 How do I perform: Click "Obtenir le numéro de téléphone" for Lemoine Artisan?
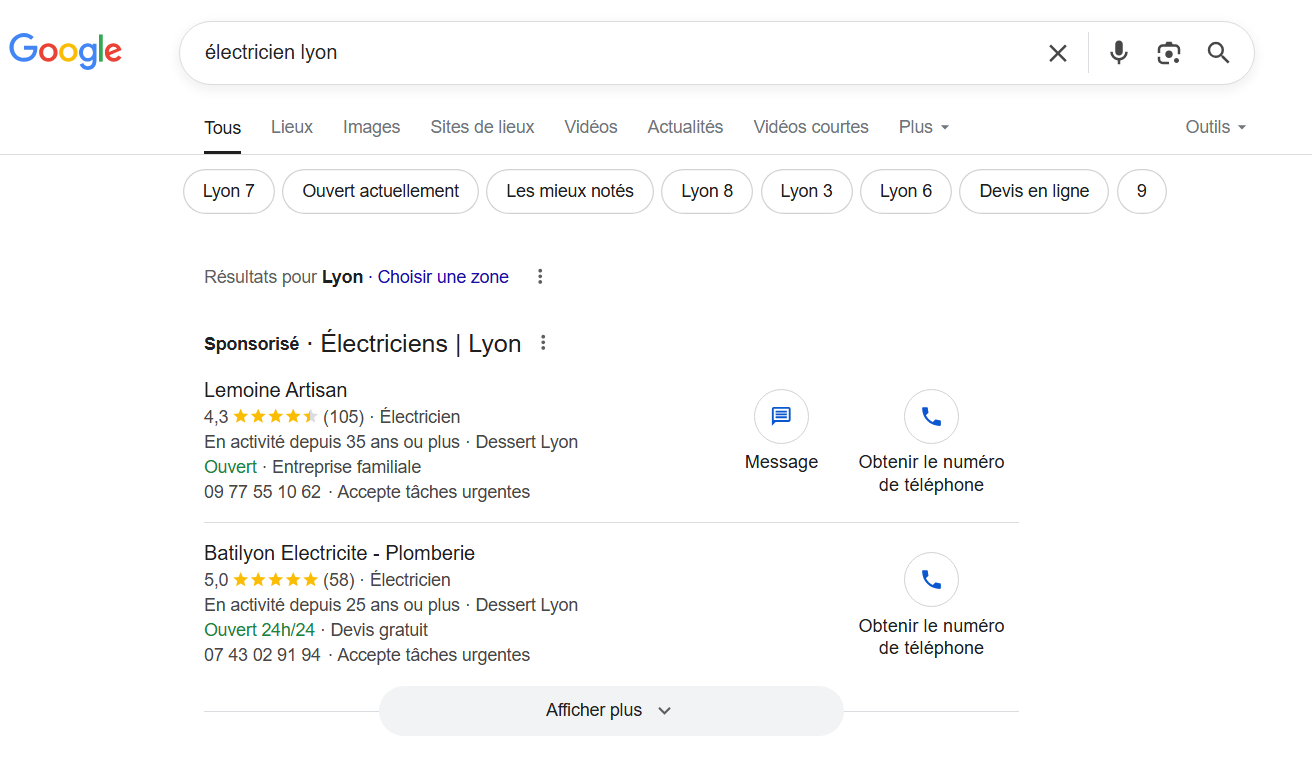pos(931,473)
